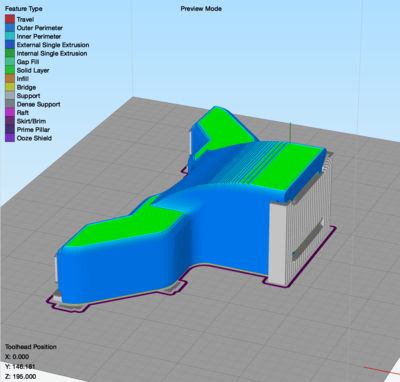Click the 'Feature Type' legend heading

pos(24,9)
